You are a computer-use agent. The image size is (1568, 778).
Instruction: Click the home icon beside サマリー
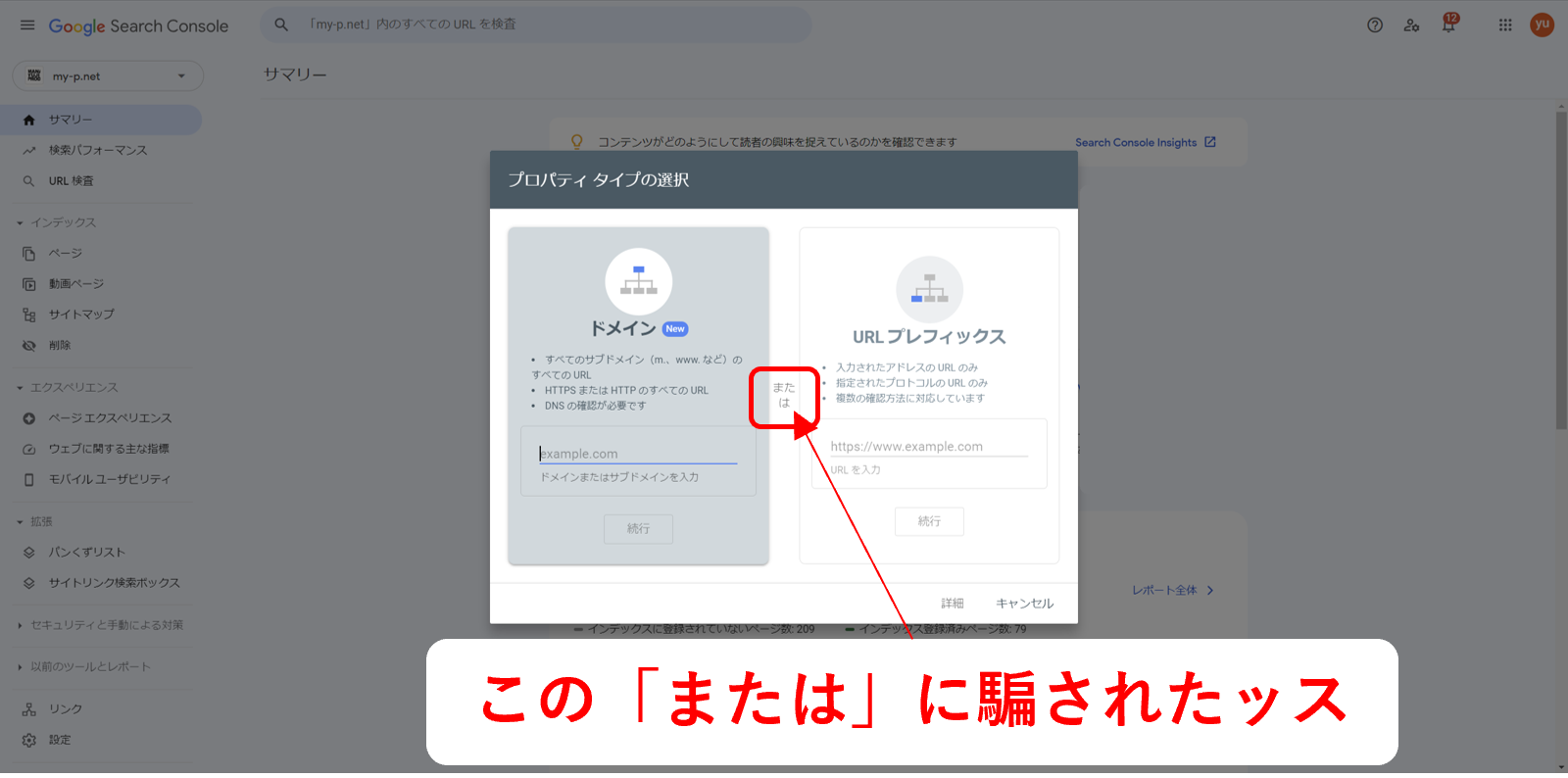click(29, 120)
